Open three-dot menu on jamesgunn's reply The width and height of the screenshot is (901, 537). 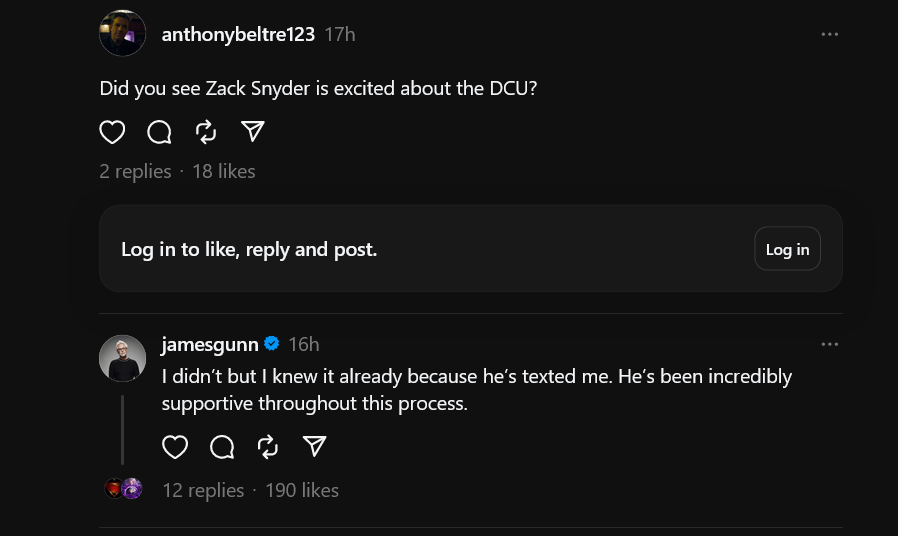[829, 344]
